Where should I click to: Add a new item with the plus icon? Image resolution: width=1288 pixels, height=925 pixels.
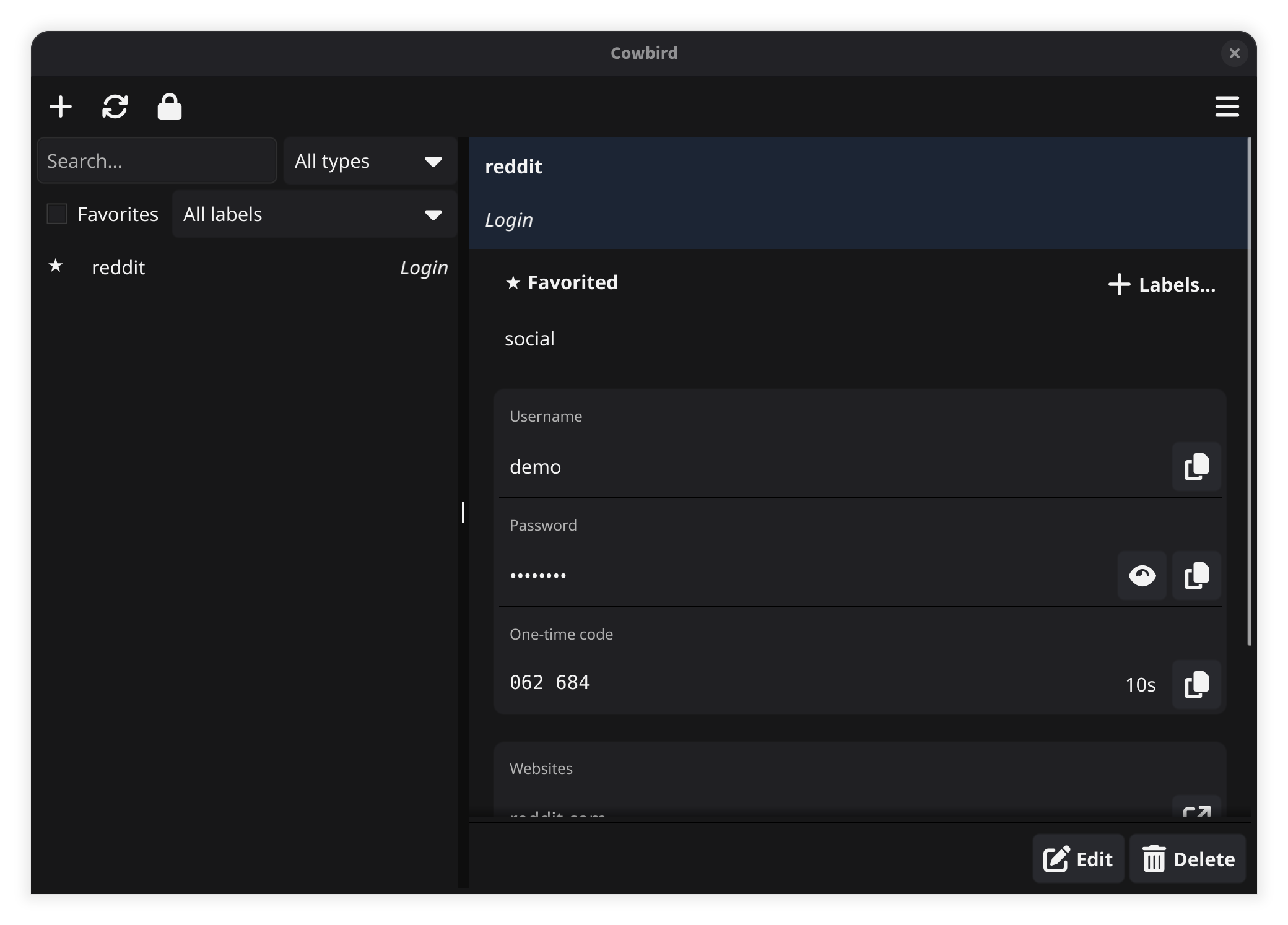coord(61,106)
